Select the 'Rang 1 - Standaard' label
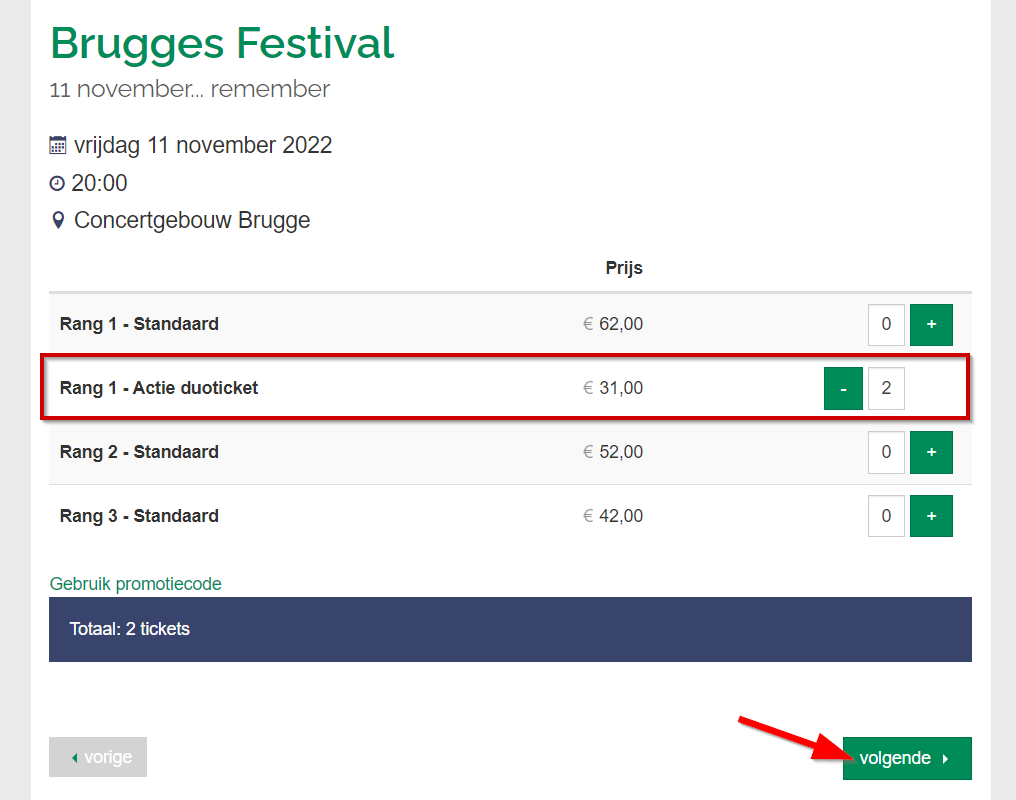This screenshot has width=1016, height=800. click(x=139, y=324)
